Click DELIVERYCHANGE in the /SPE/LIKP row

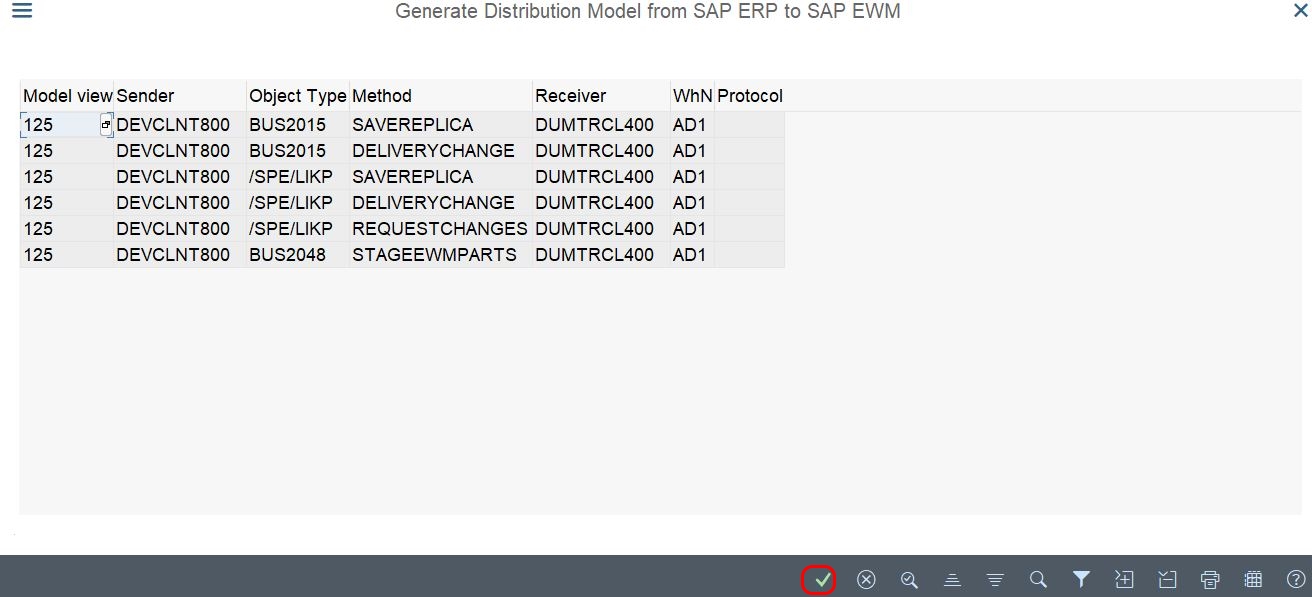[440, 203]
